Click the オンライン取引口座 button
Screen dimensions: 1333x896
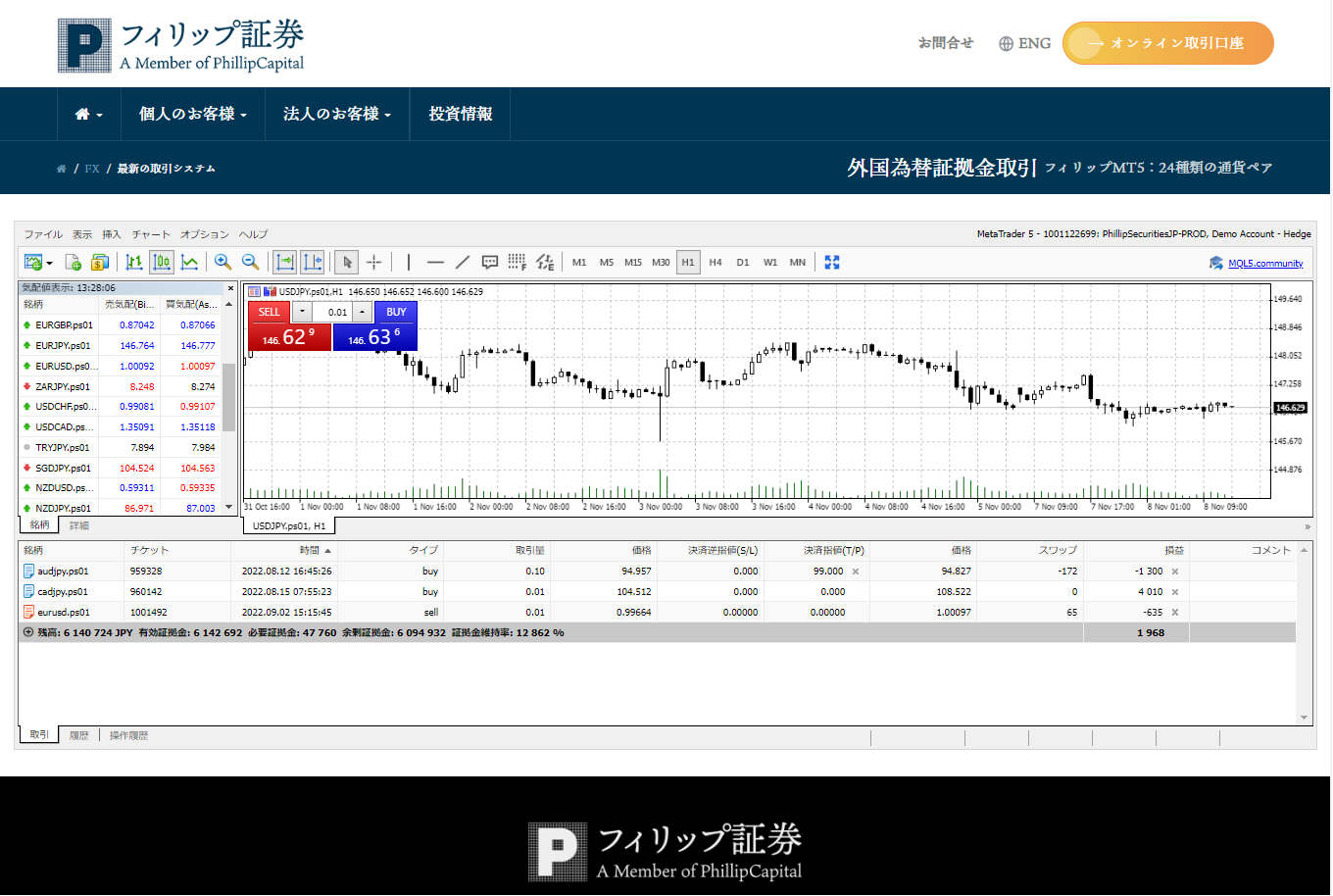pyautogui.click(x=1168, y=43)
